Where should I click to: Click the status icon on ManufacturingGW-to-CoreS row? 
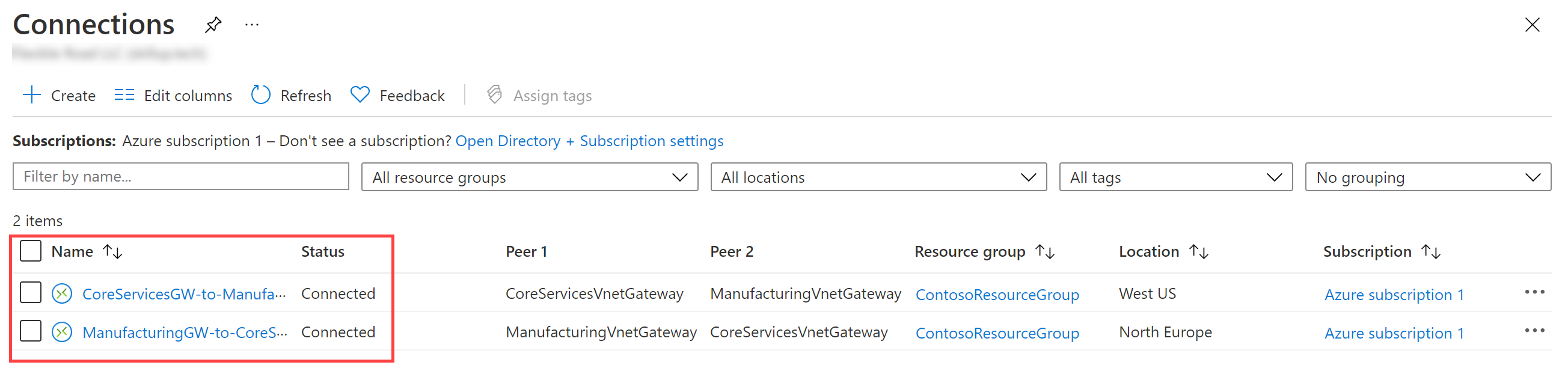[x=61, y=332]
